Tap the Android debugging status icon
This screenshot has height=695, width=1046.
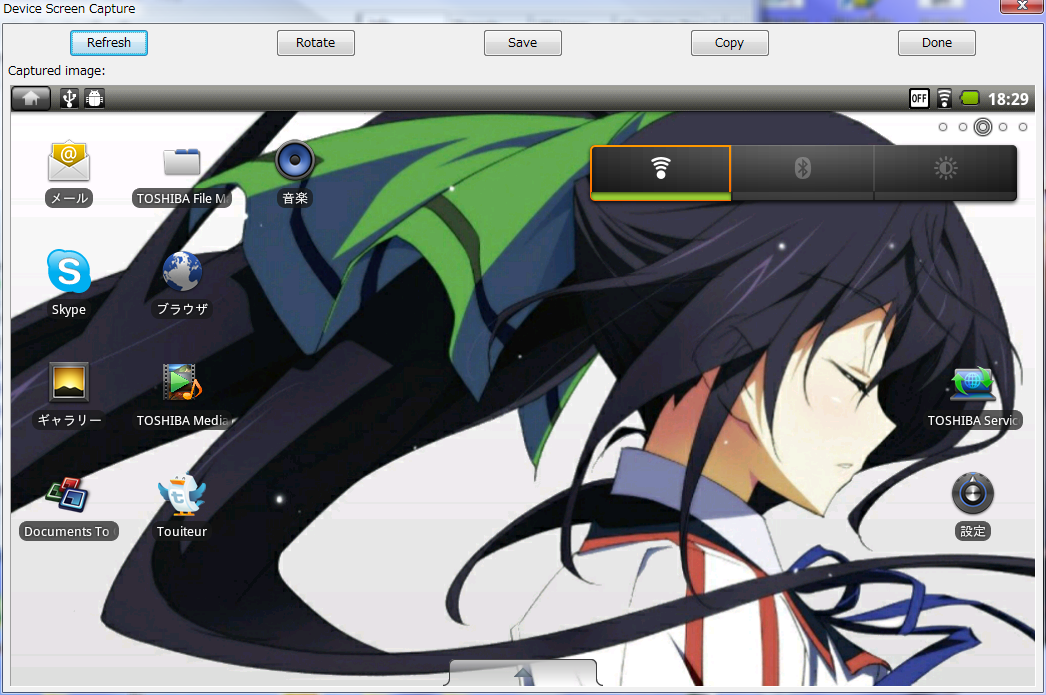pyautogui.click(x=95, y=99)
